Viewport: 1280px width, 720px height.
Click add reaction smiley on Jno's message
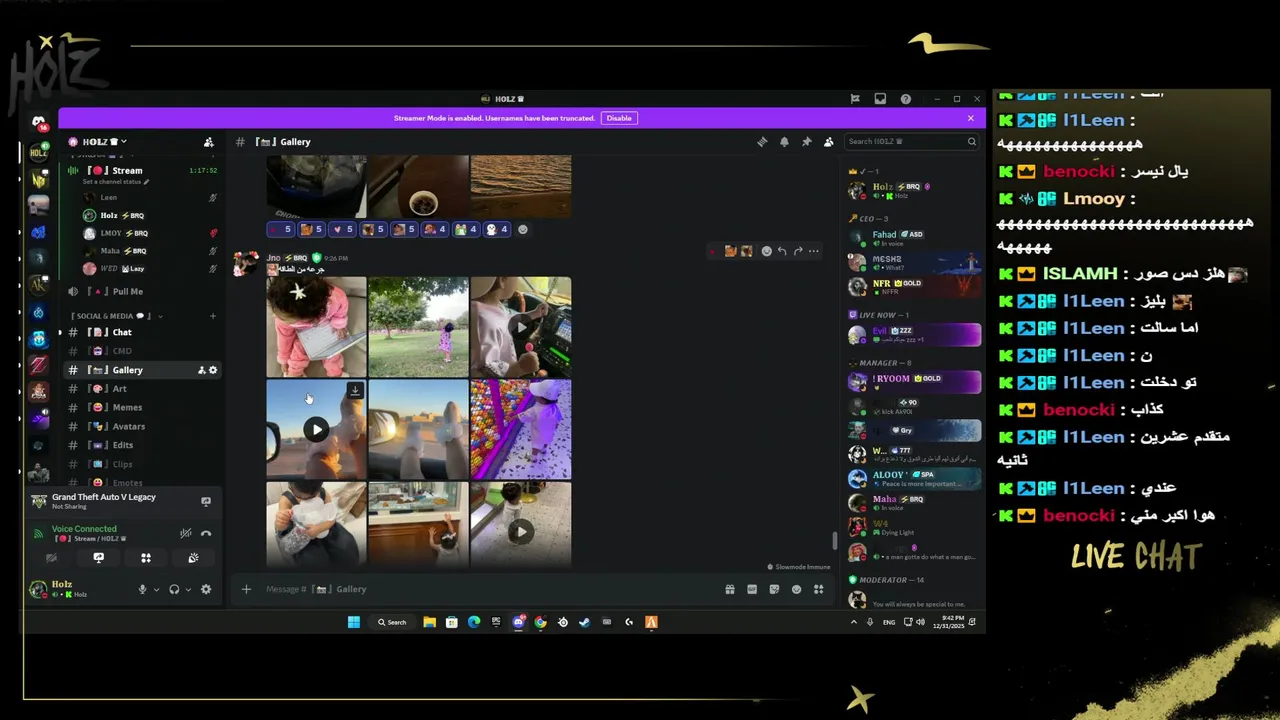coord(766,251)
